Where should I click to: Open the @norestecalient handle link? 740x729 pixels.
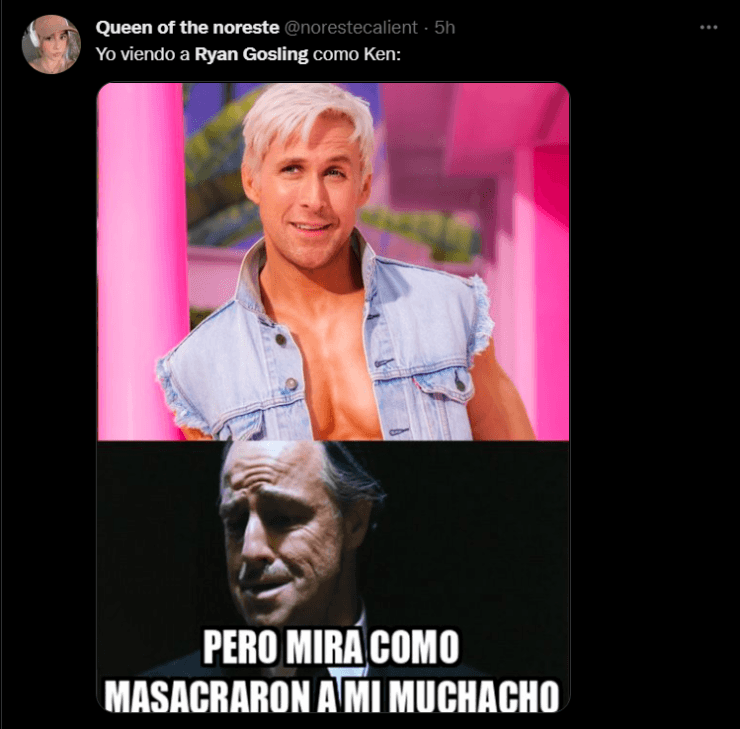coord(351,28)
